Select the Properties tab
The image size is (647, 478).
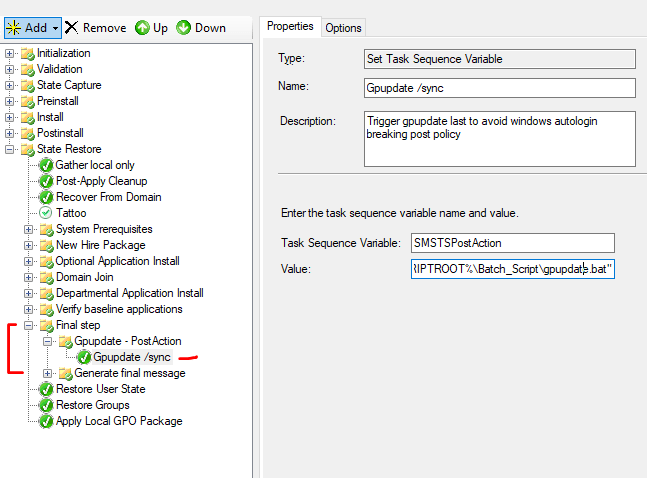[x=290, y=26]
